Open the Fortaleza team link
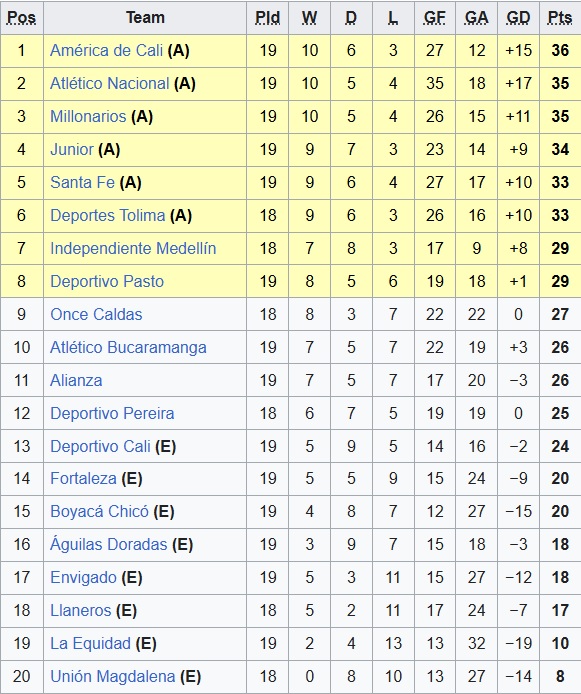This screenshot has height=694, width=581. (83, 478)
